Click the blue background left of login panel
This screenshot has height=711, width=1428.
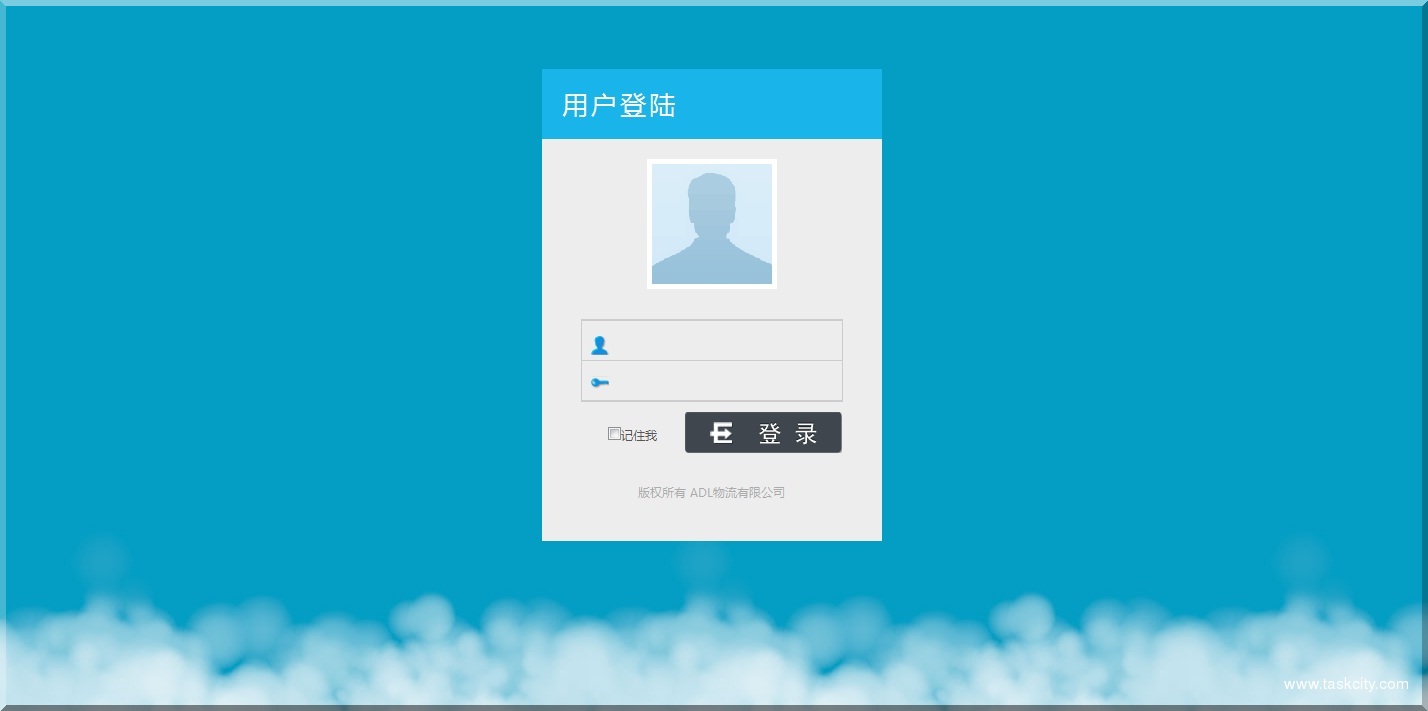(270, 300)
